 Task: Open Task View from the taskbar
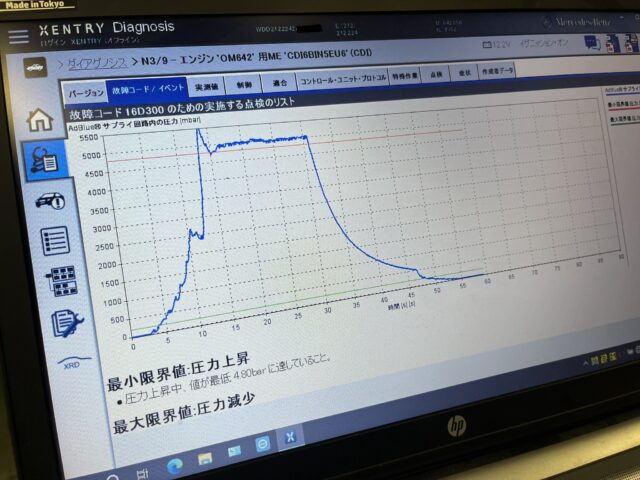pyautogui.click(x=142, y=473)
